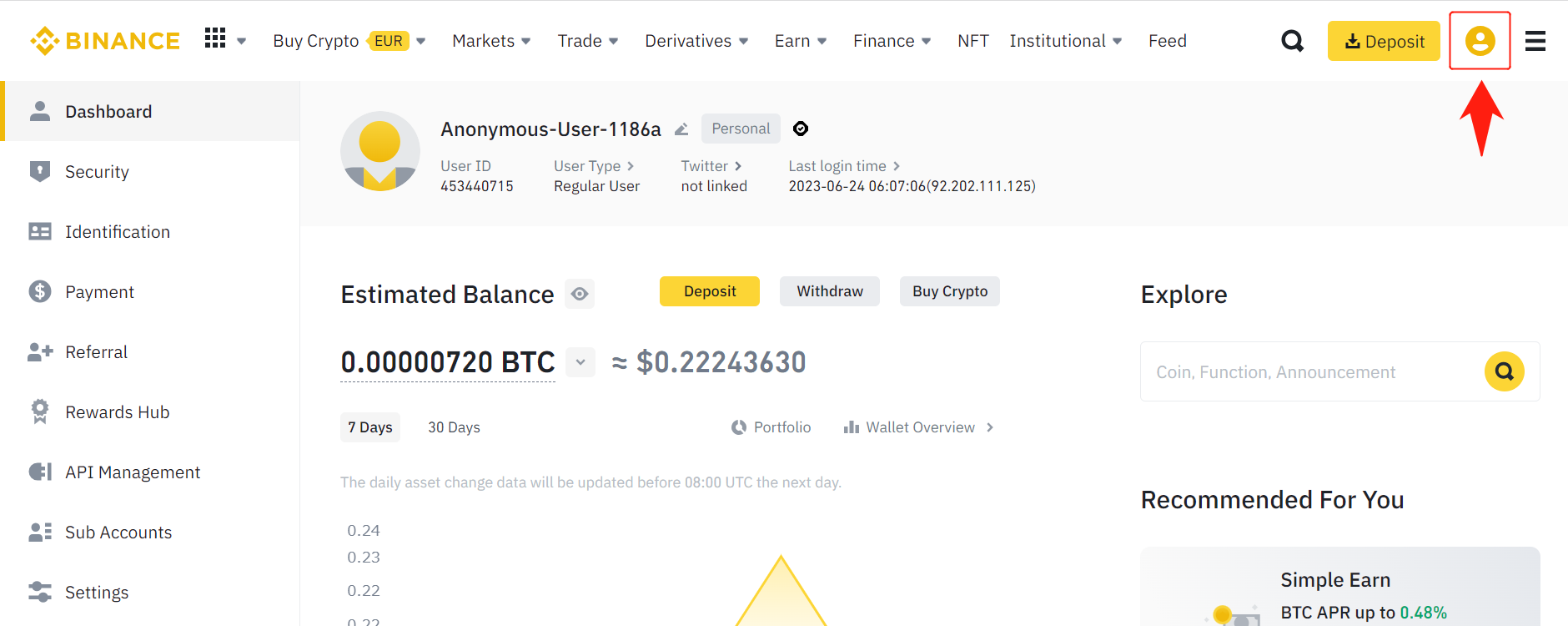Click the Referral add-person icon

(x=40, y=351)
